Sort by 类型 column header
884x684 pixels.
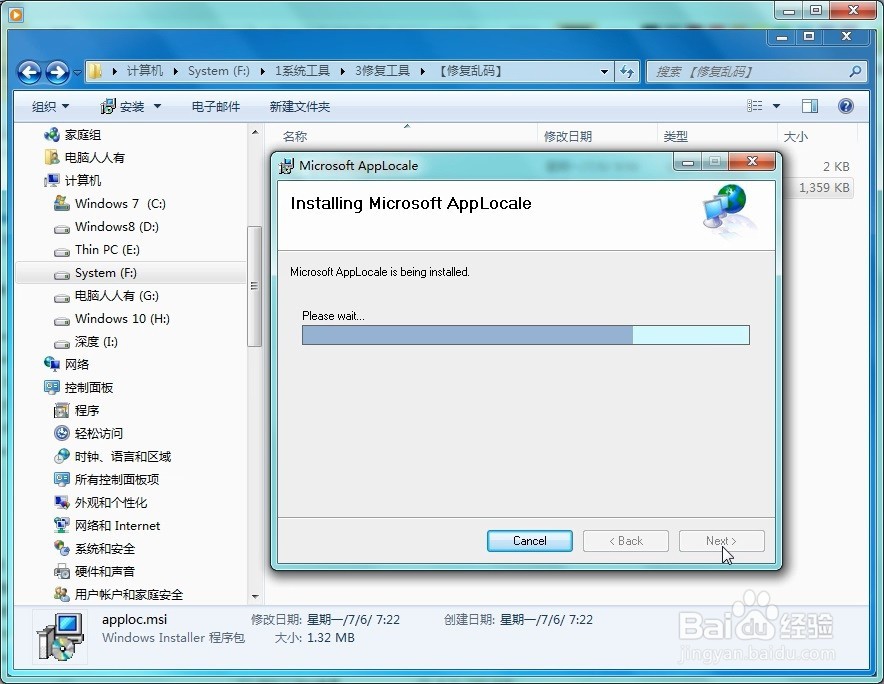coord(717,136)
